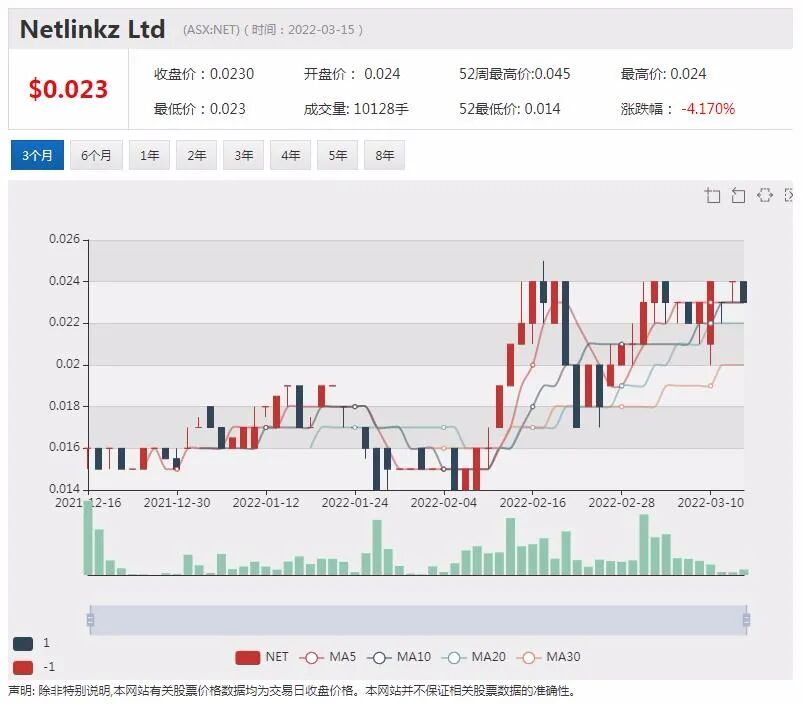Show the 8年 range chart
This screenshot has width=802, height=705.
385,155
